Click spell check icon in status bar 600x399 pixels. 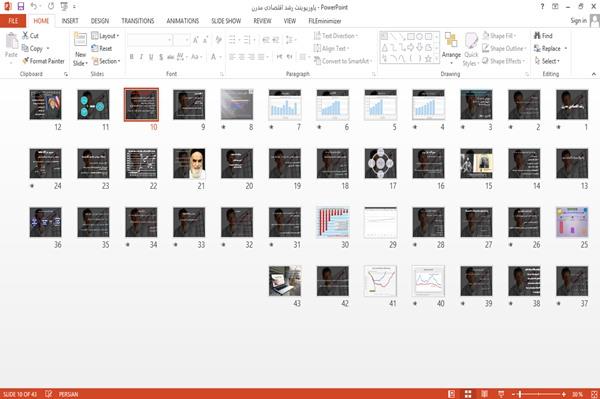(x=49, y=394)
